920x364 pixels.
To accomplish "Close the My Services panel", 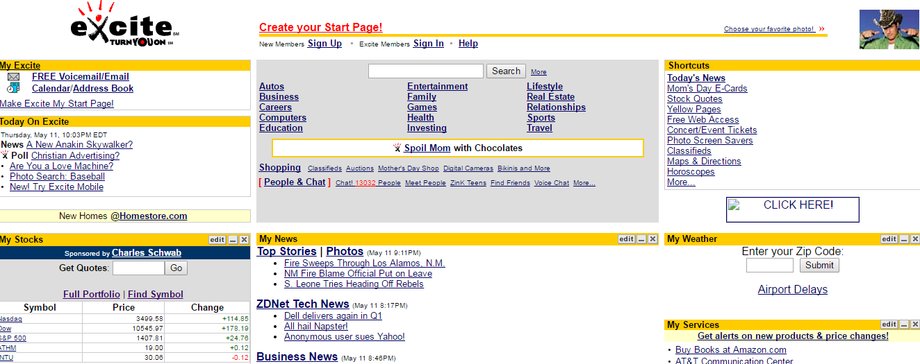I will pyautogui.click(x=915, y=325).
